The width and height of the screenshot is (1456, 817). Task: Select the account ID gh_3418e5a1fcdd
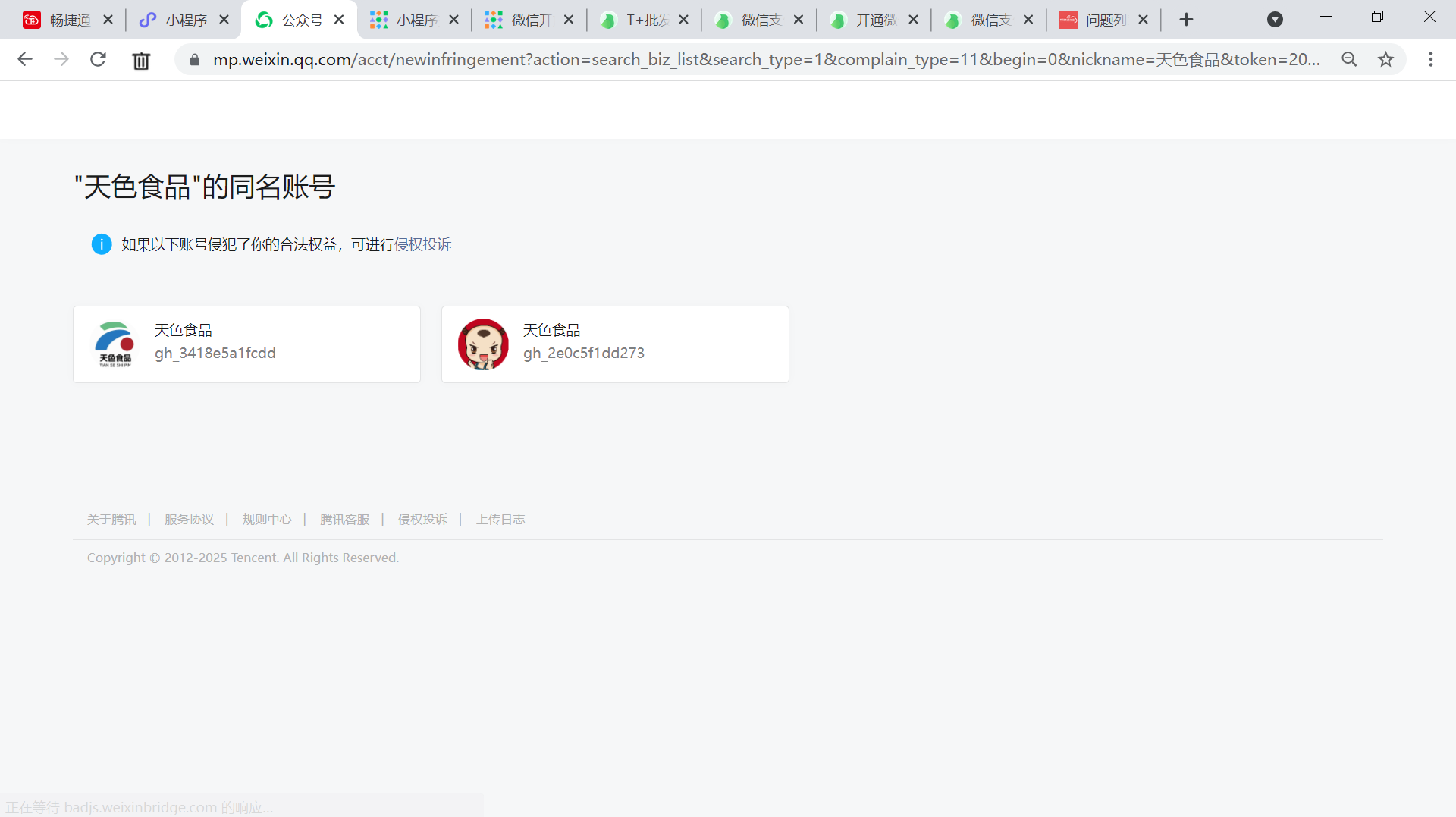[215, 353]
